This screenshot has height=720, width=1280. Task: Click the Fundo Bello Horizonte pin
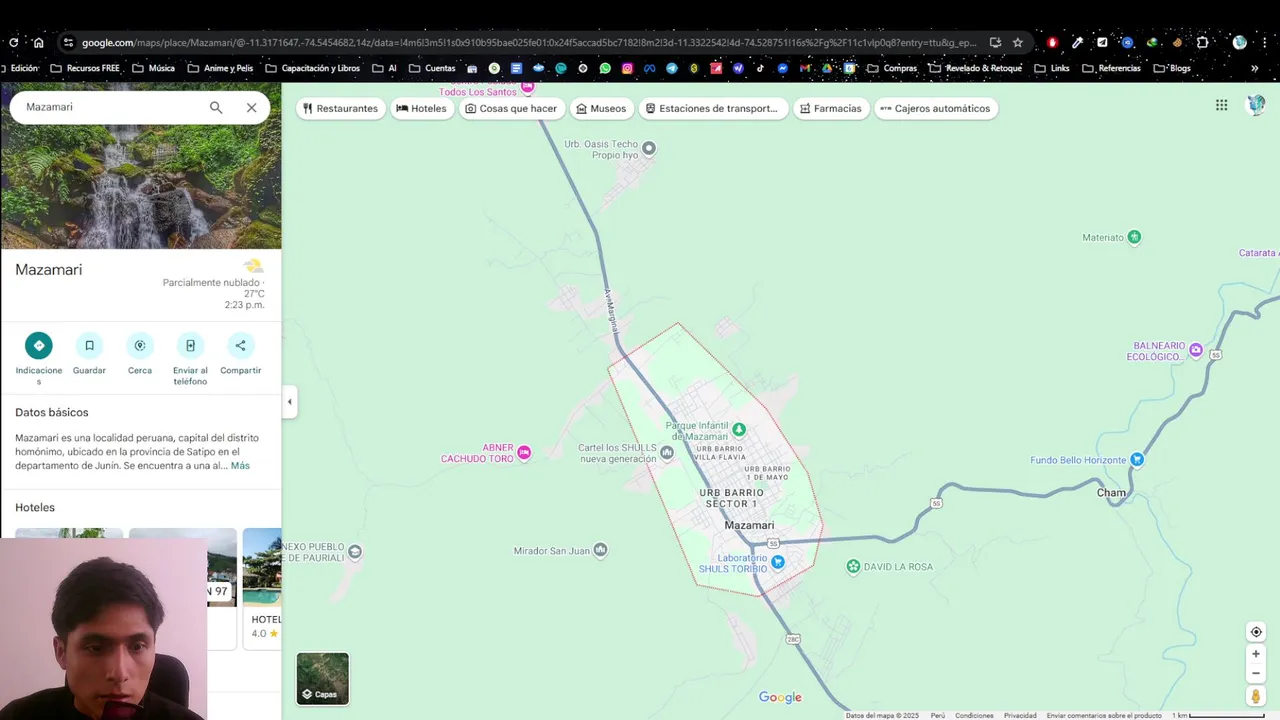tap(1137, 460)
